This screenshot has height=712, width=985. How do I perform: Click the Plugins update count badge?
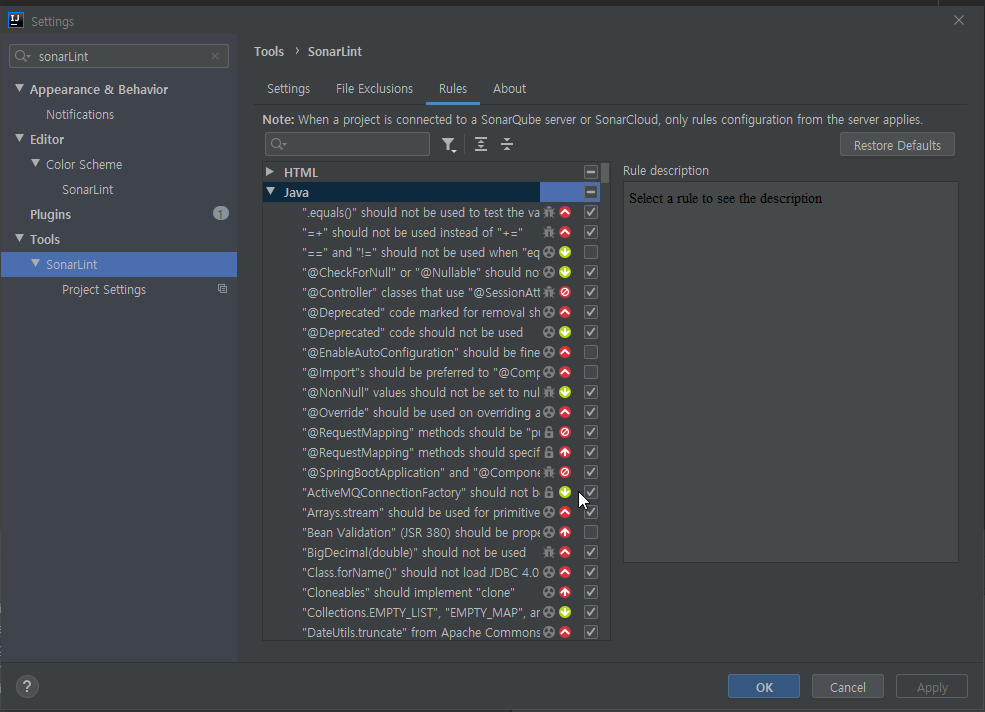220,214
